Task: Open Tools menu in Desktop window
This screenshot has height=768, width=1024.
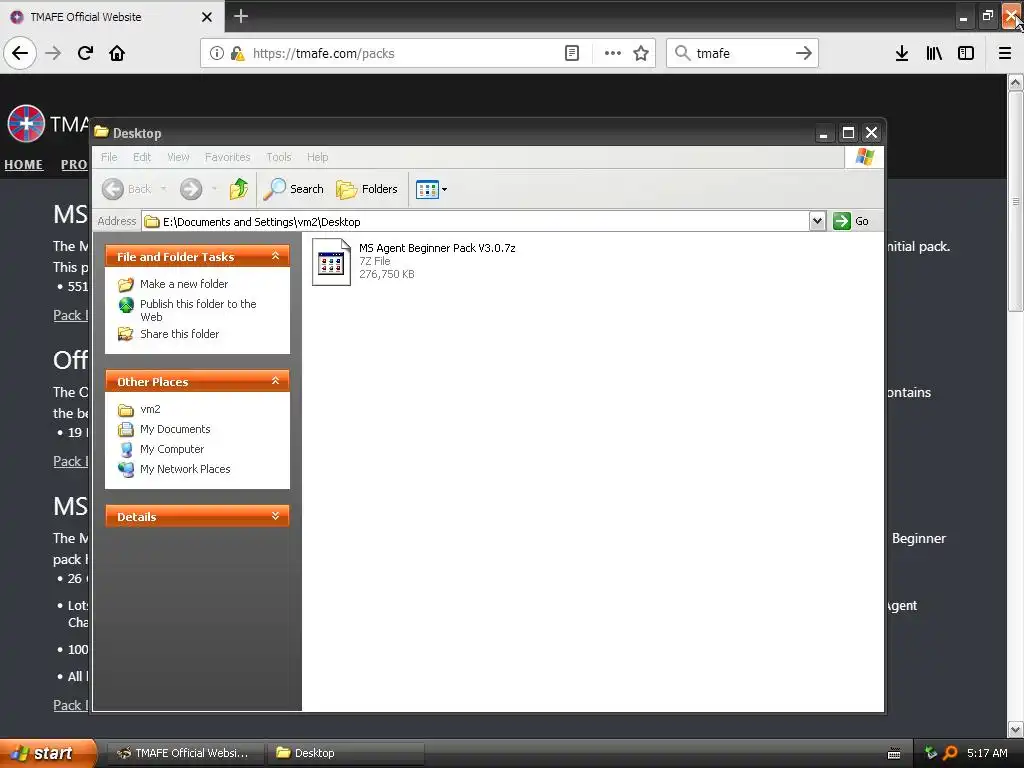Action: [278, 157]
